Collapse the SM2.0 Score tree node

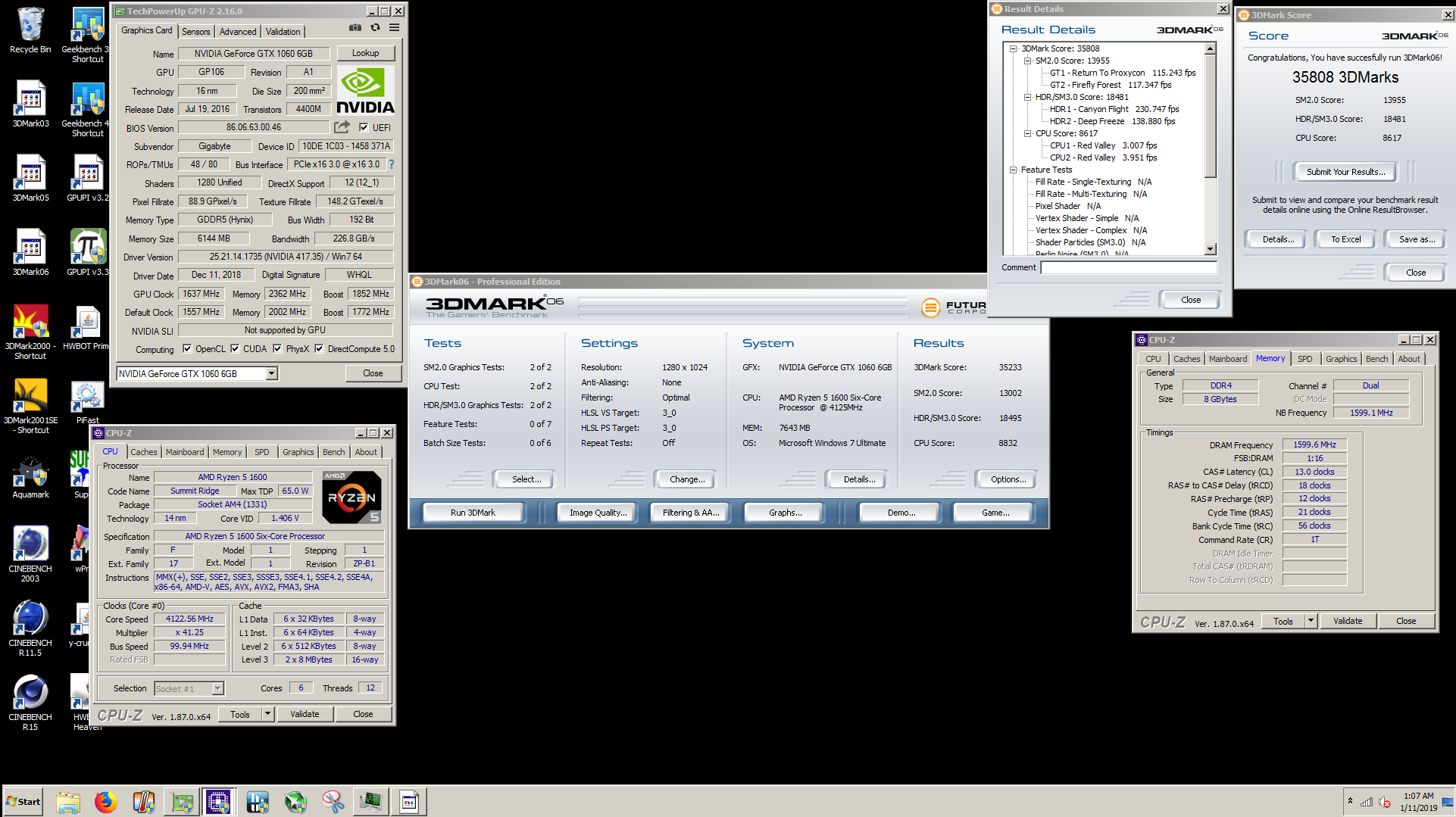[1027, 61]
